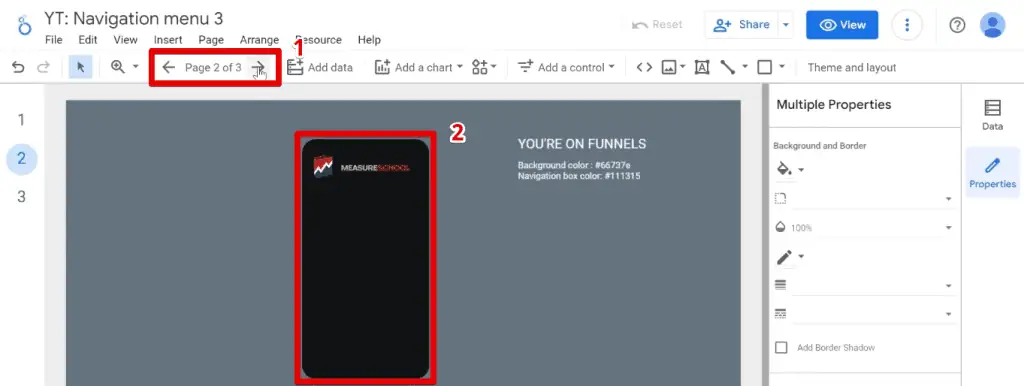
Task: Open the Arrange menu
Action: click(259, 40)
